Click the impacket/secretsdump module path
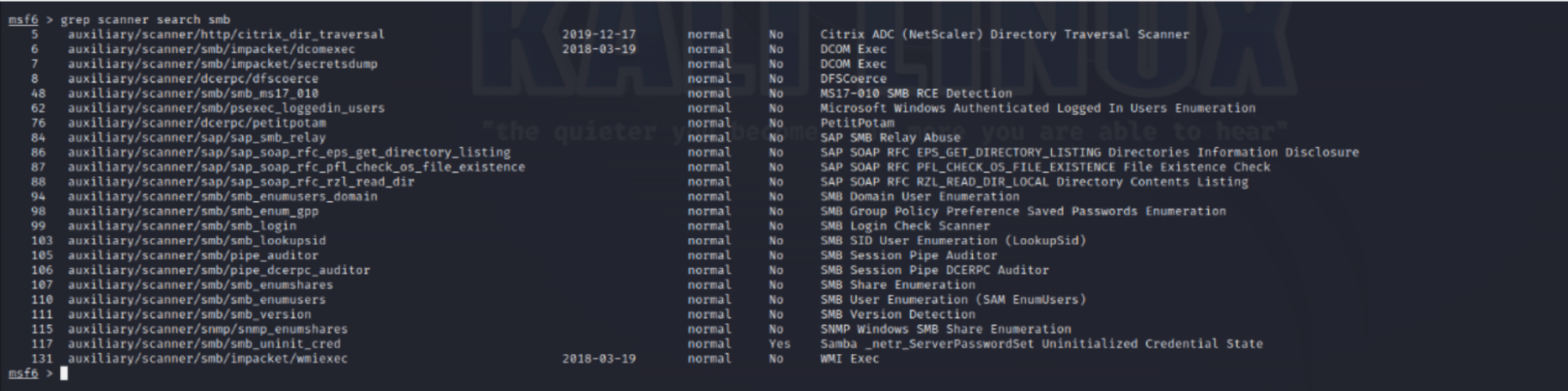This screenshot has height=391, width=1568. pyautogui.click(x=222, y=64)
